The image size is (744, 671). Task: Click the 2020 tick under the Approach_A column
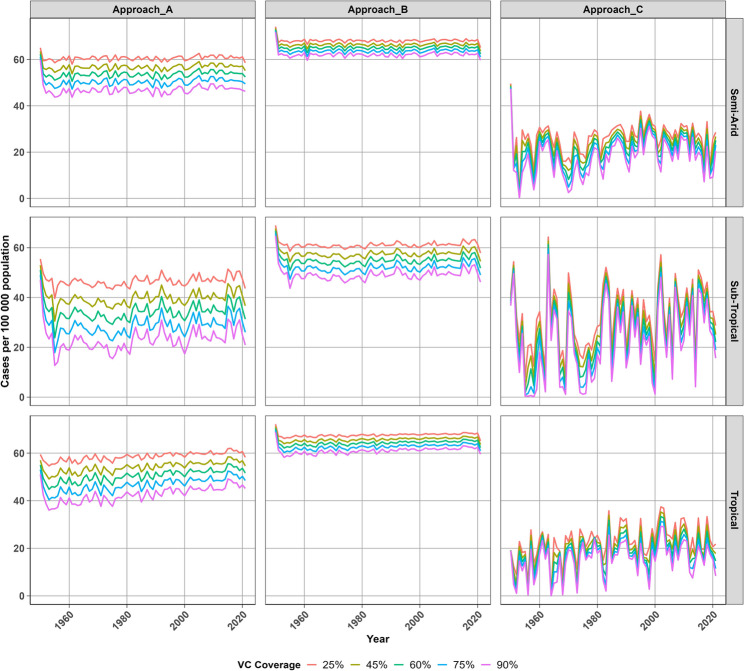(x=237, y=620)
